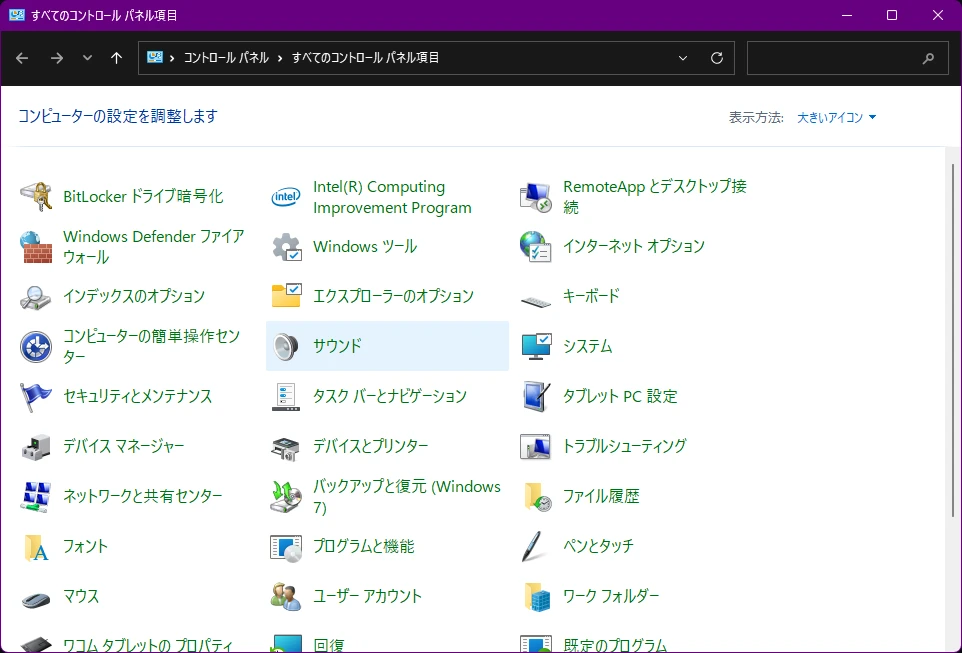Click the ペンとタッチ pen icon

(x=536, y=546)
